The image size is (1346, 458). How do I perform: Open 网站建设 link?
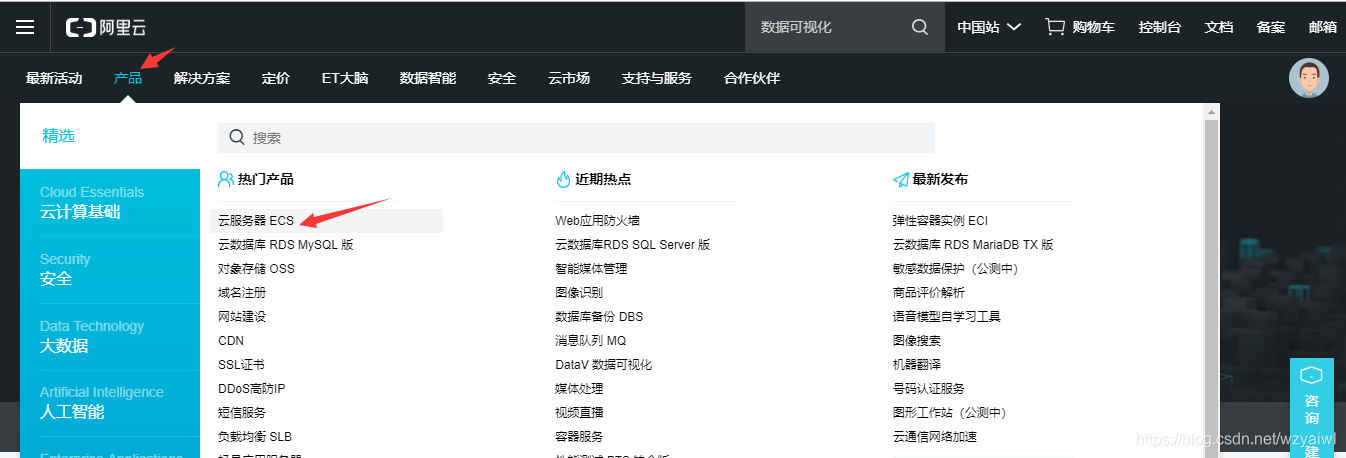click(242, 317)
